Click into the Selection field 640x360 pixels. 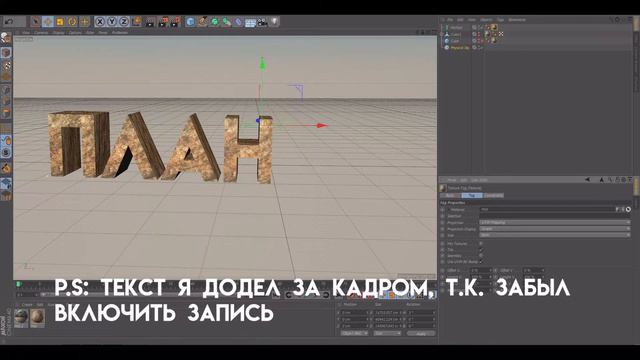pyautogui.click(x=555, y=216)
